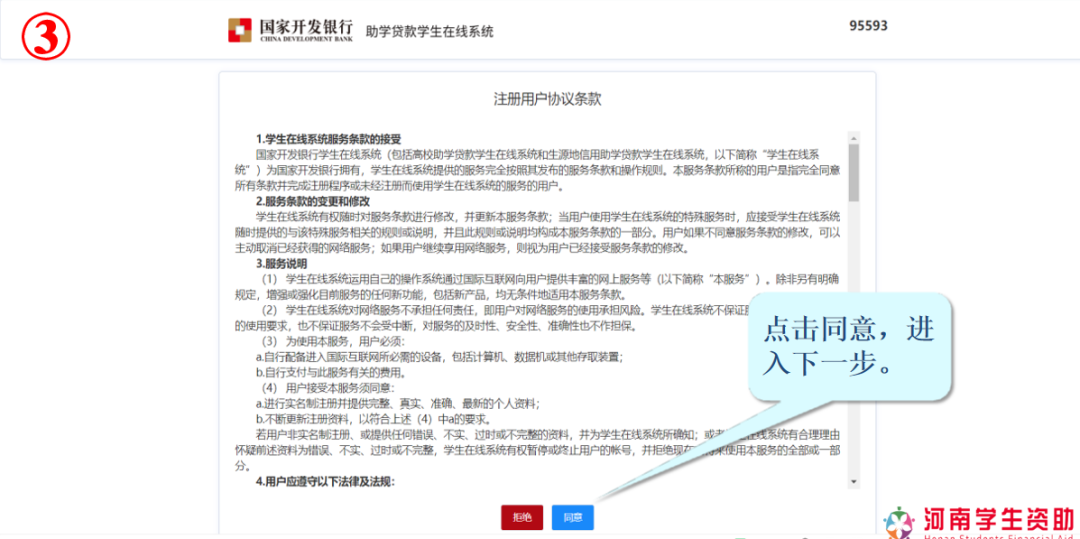
Task: Click the 95593 hotline number
Action: coord(868,26)
